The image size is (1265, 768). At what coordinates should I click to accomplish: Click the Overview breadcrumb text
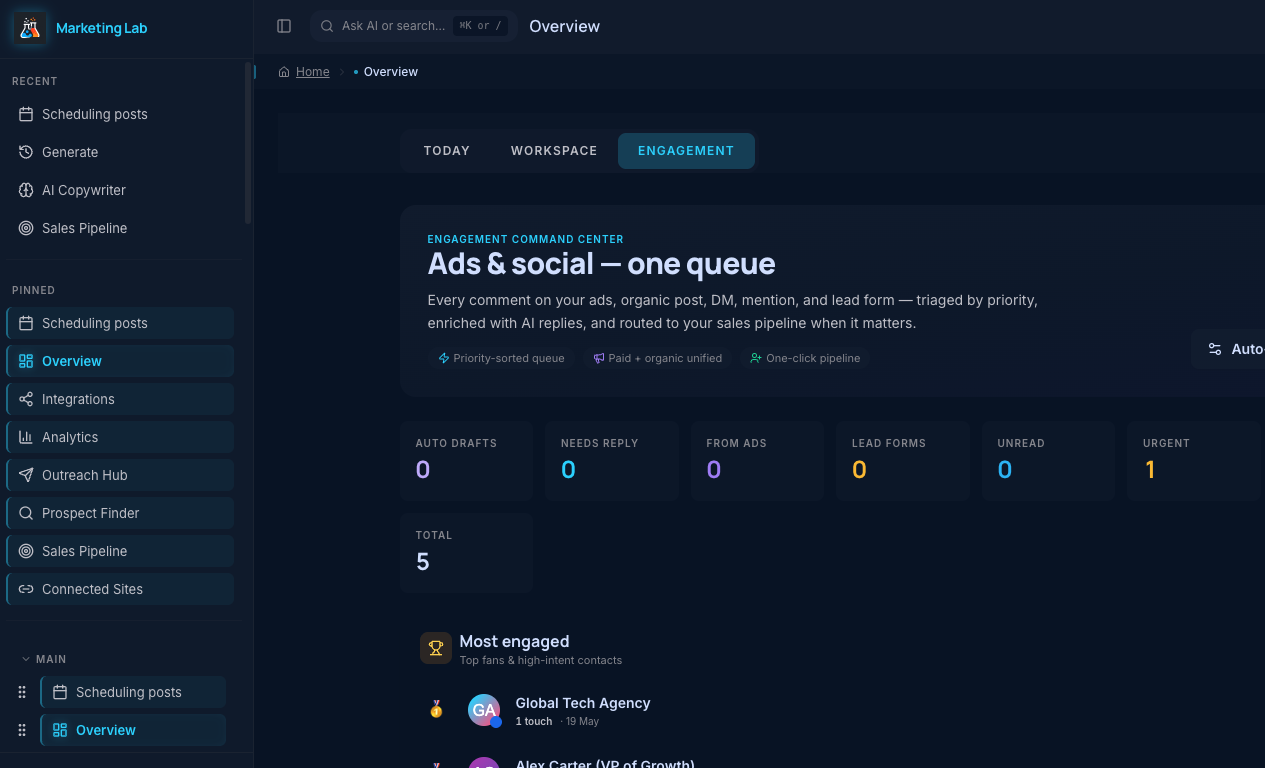[x=391, y=72]
